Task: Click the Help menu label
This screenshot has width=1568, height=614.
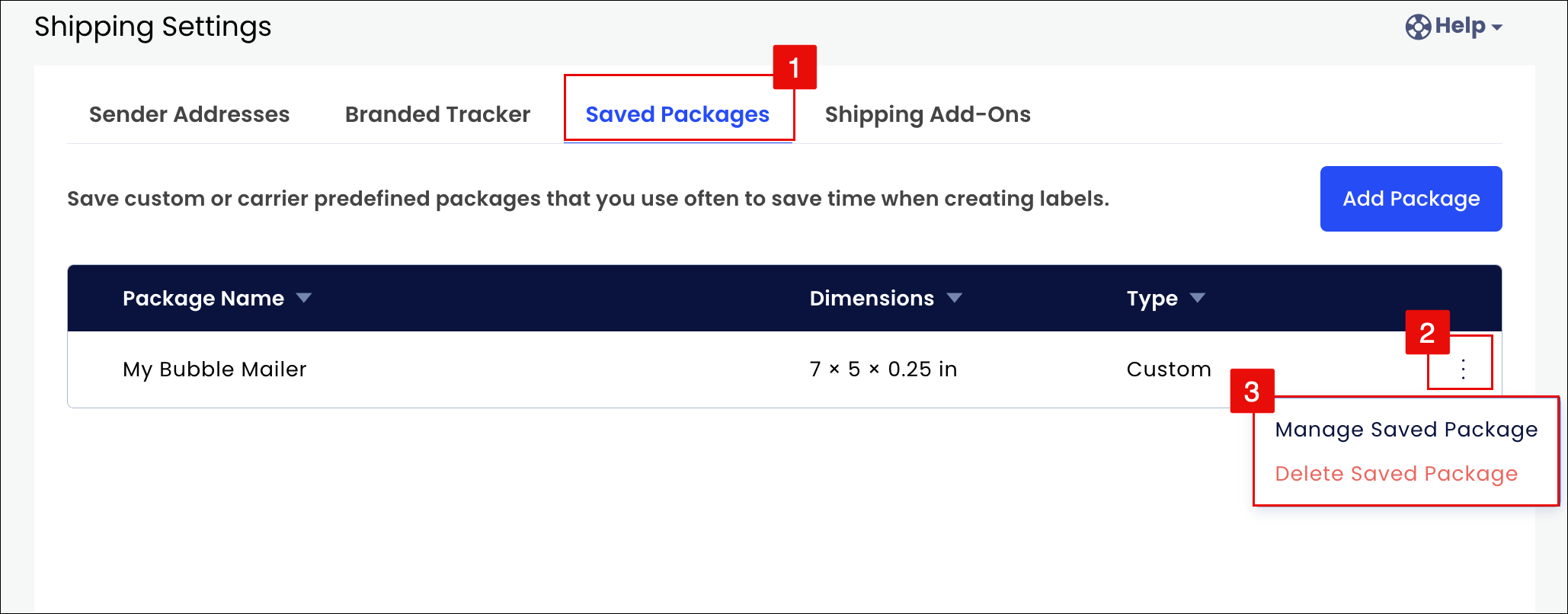Action: (x=1460, y=26)
